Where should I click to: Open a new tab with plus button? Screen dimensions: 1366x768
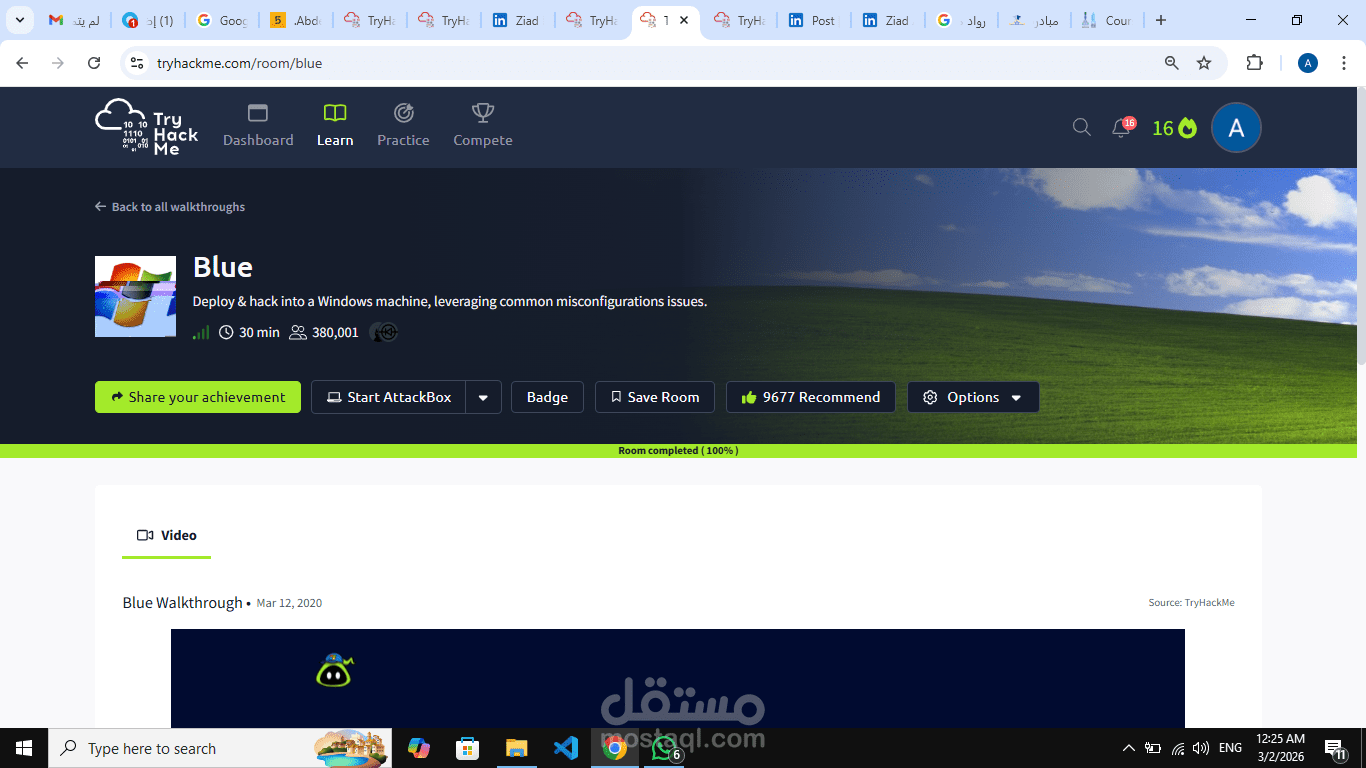1160,20
